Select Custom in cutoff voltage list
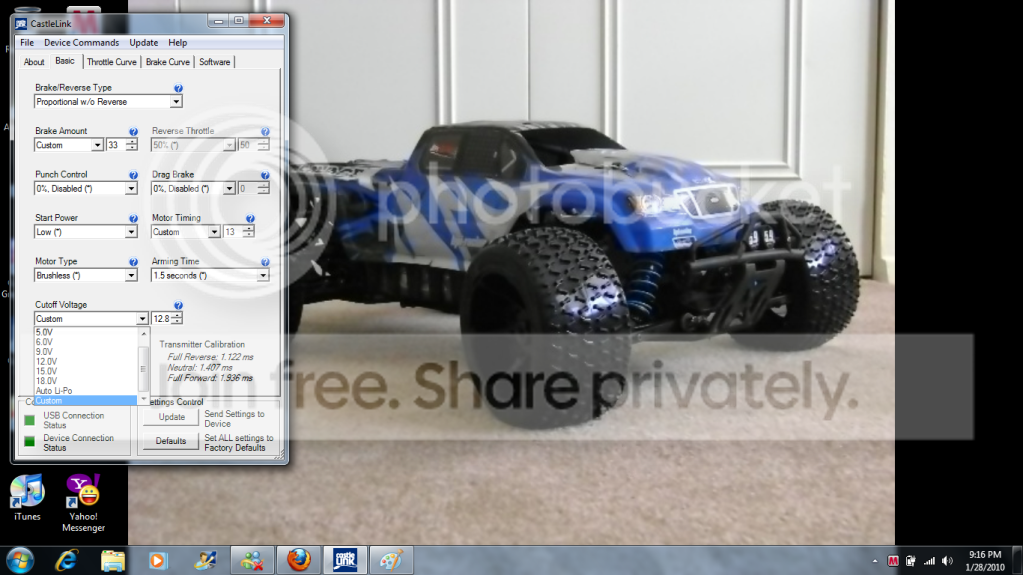Image resolution: width=1023 pixels, height=575 pixels. (x=86, y=401)
